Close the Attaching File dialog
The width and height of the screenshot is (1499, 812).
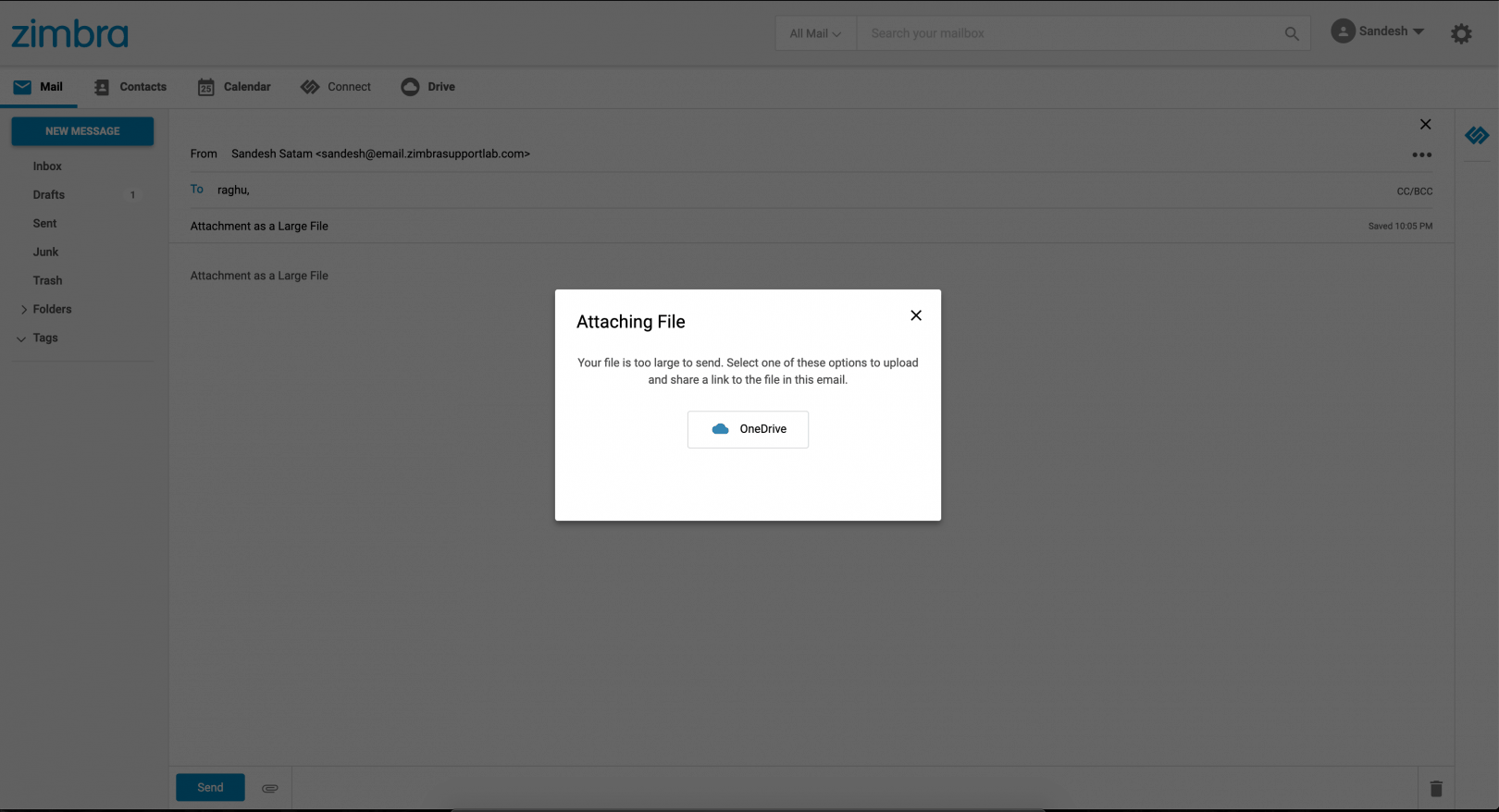click(x=916, y=315)
